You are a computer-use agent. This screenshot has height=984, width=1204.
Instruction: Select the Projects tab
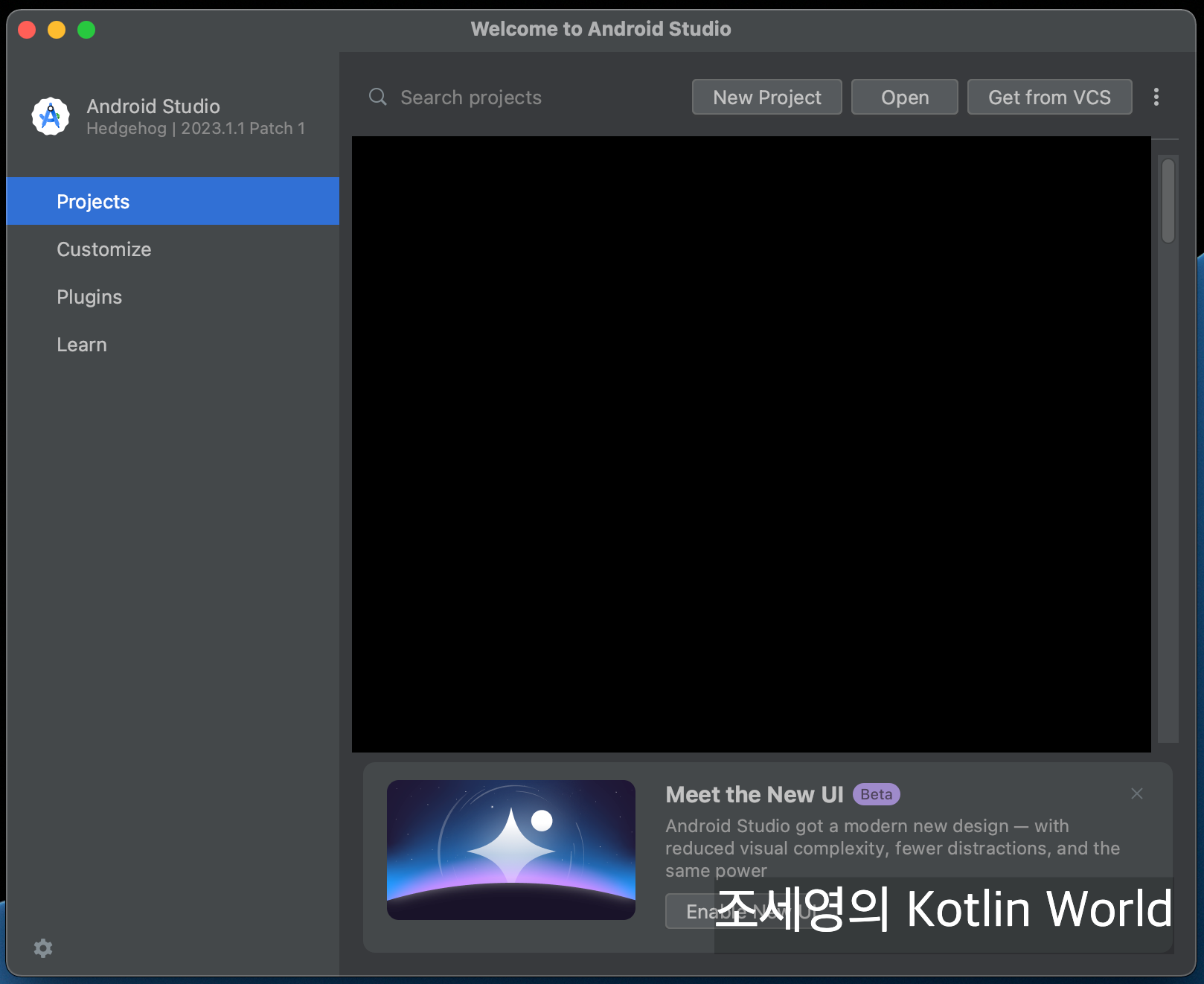[173, 201]
